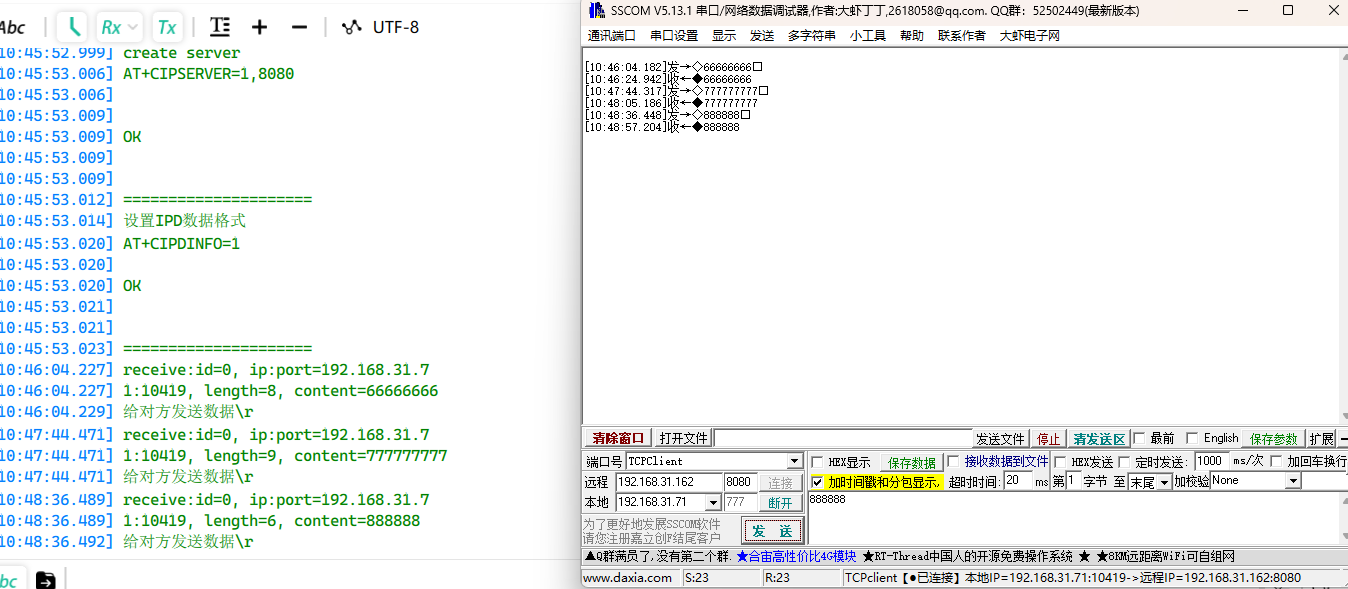This screenshot has width=1348, height=589.
Task: Click the text line format icon
Action: [x=220, y=27]
